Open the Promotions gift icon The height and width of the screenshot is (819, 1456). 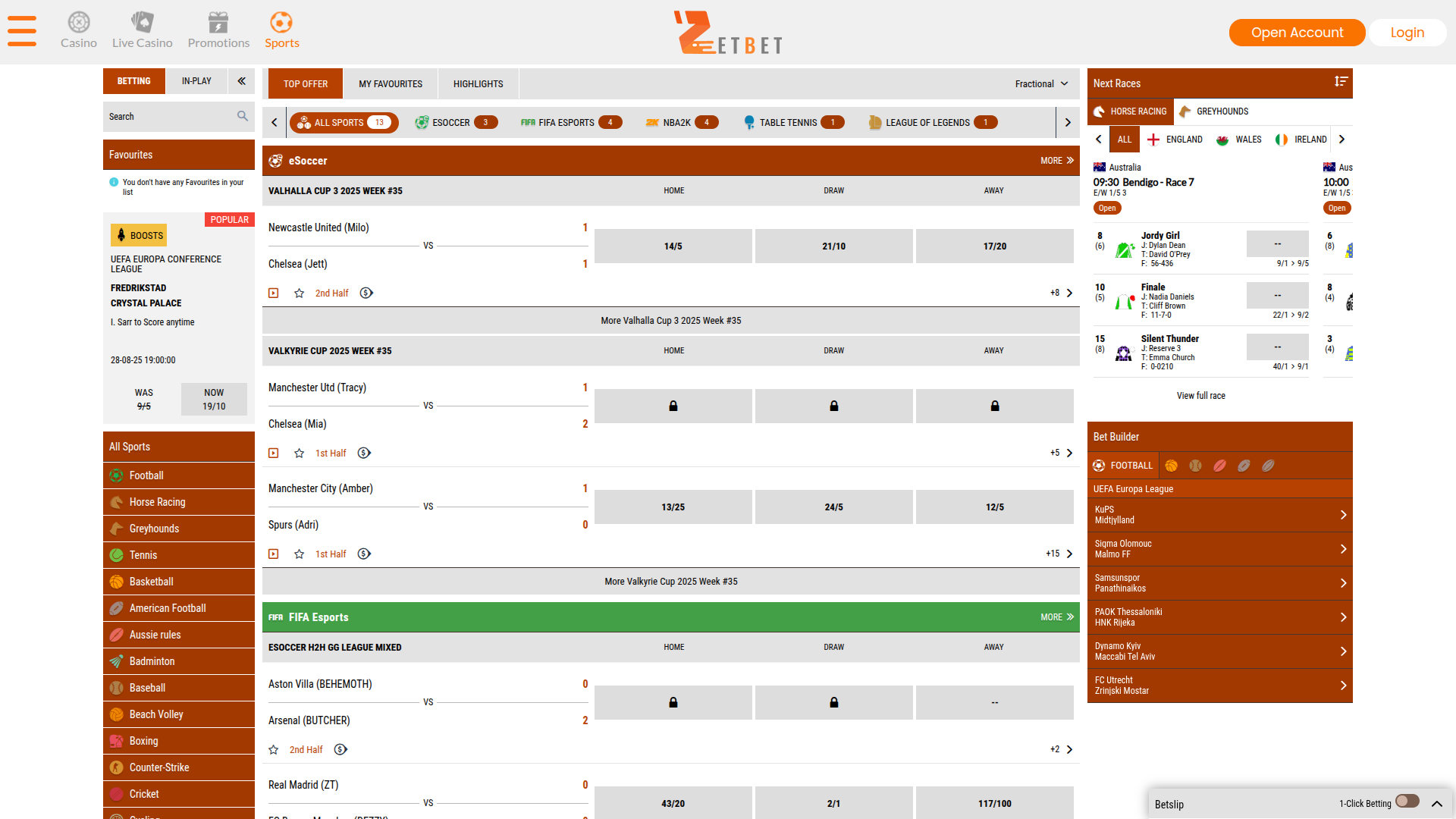[x=218, y=22]
